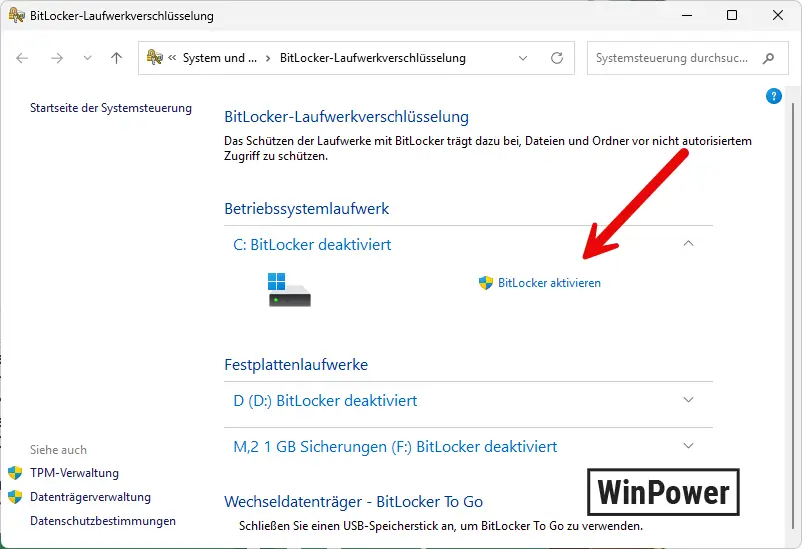Click the Forward navigation arrow
This screenshot has width=802, height=549.
pyautogui.click(x=56, y=58)
